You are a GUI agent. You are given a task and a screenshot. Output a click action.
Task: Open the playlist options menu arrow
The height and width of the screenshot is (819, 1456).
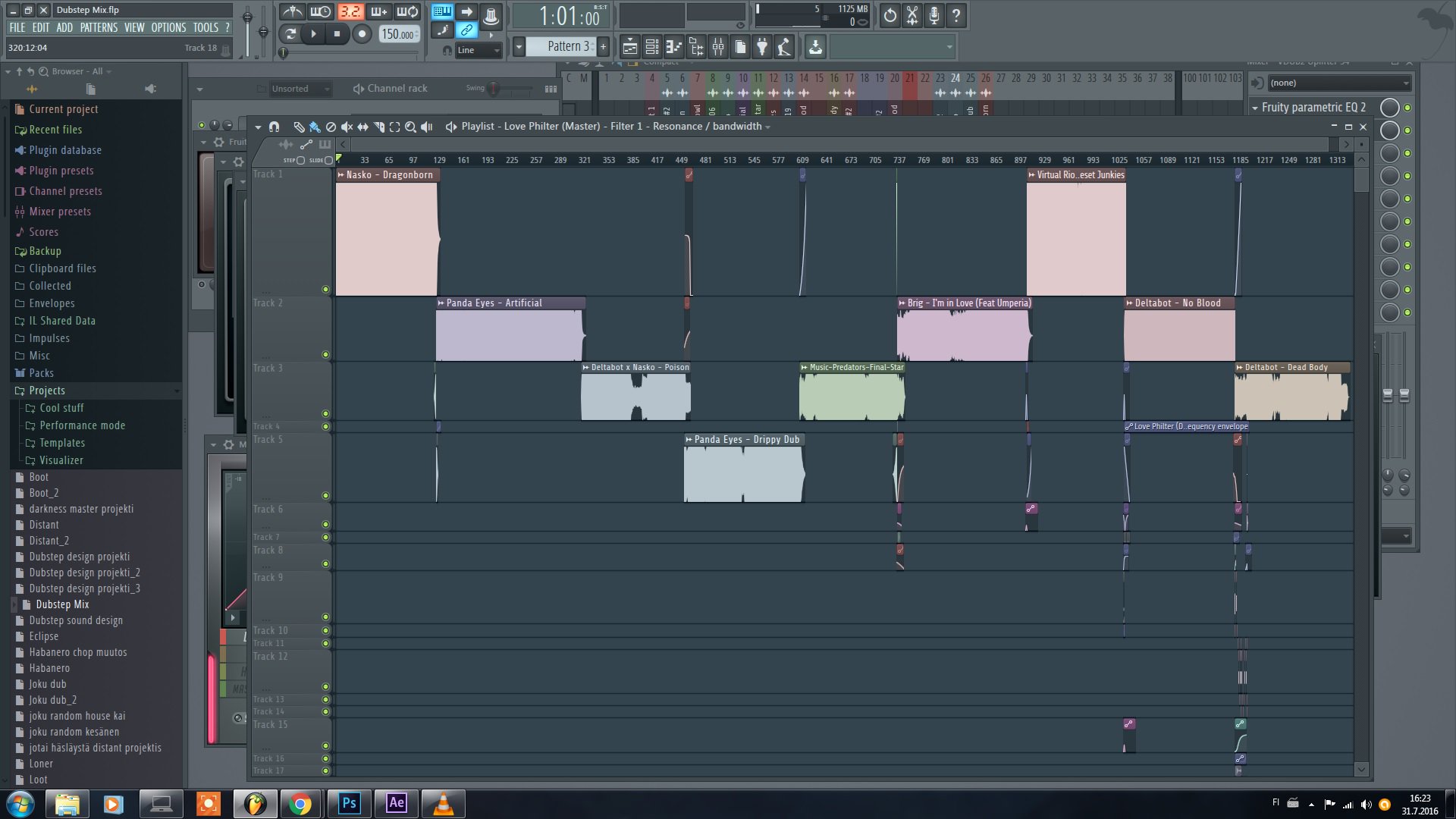click(258, 127)
